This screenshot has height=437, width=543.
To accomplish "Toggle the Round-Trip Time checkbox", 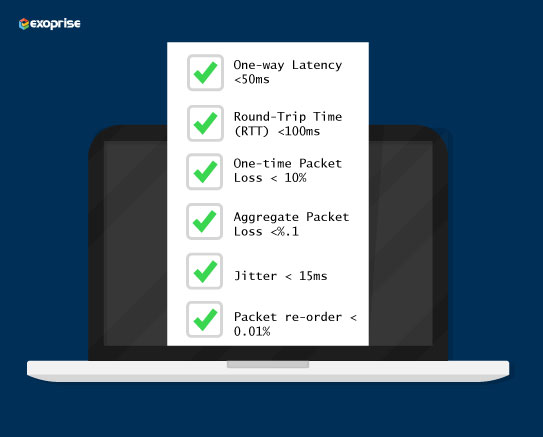I will coord(205,123).
